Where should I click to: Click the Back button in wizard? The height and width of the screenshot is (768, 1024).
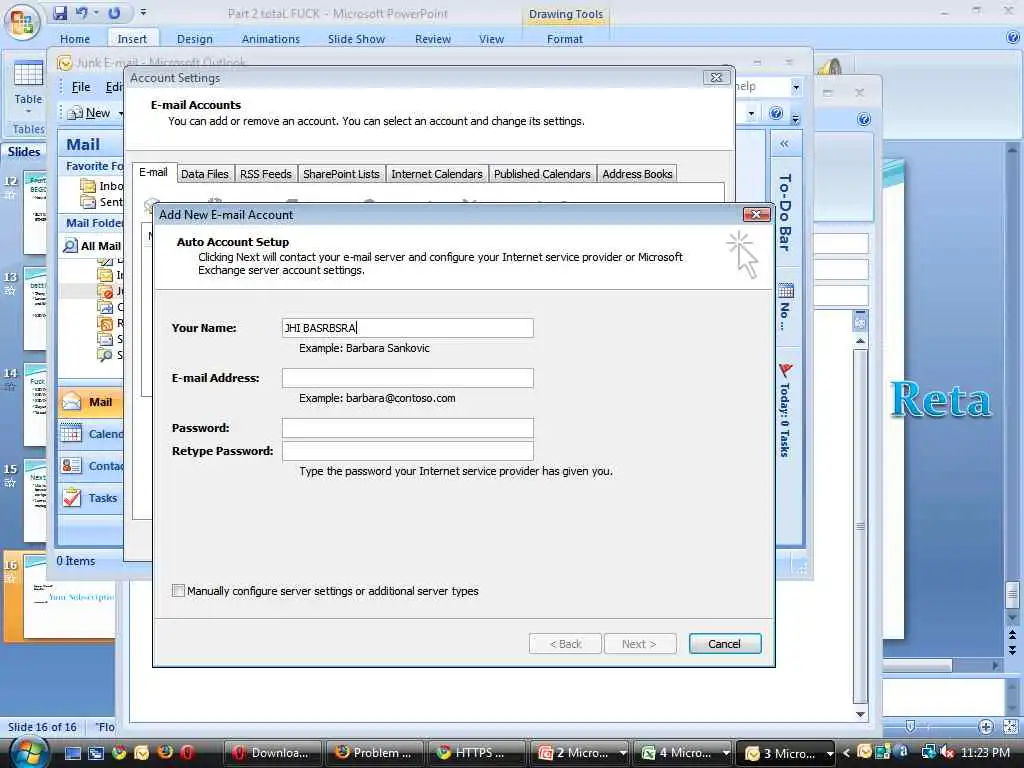click(x=565, y=644)
